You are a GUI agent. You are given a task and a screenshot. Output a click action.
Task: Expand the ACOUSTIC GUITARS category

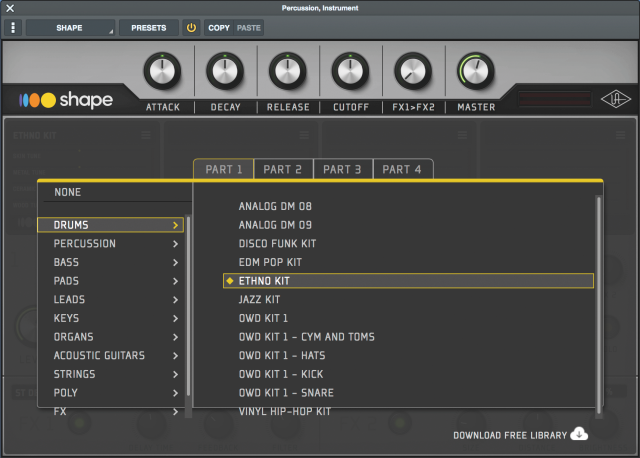pyautogui.click(x=110, y=356)
